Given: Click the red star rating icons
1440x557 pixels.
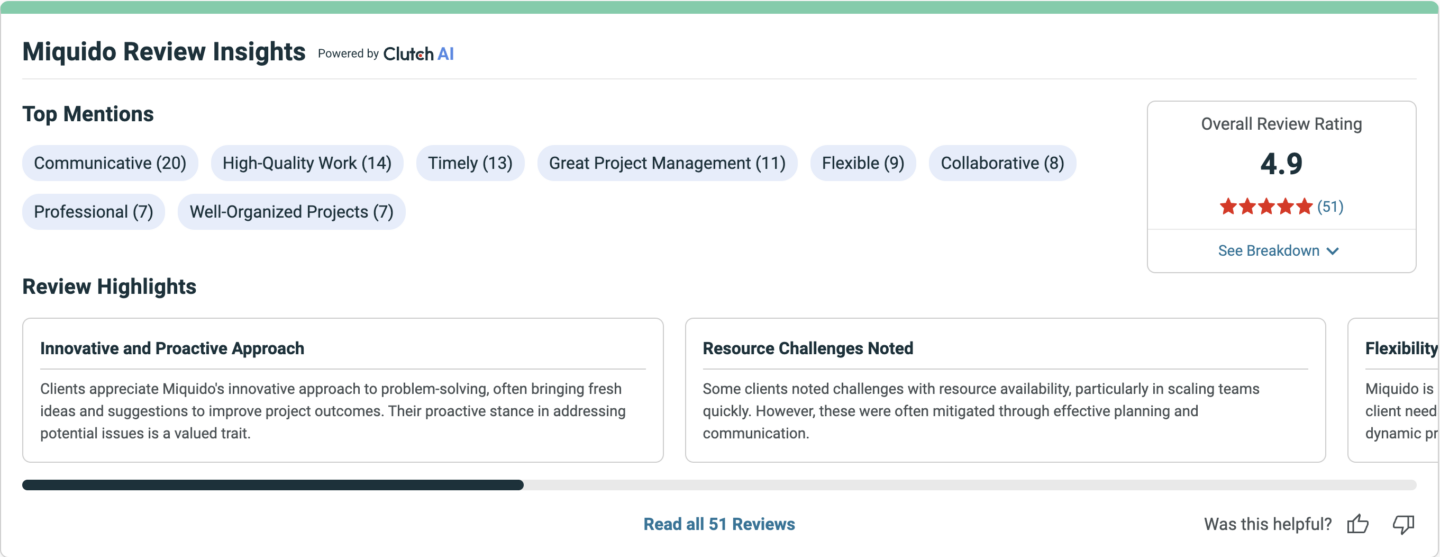Looking at the screenshot, I should [x=1266, y=207].
